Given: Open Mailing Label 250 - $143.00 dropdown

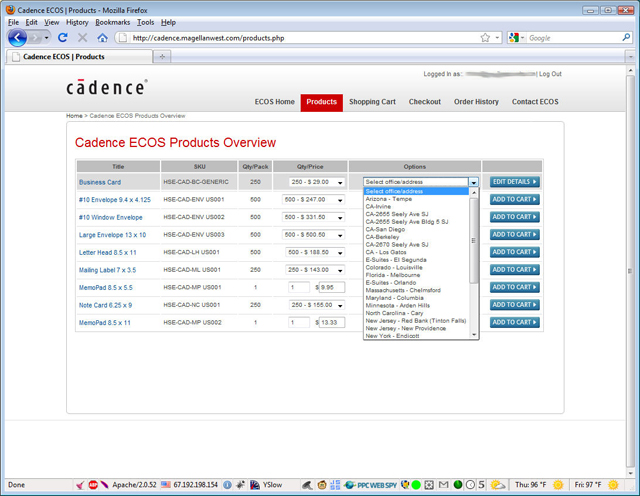Looking at the screenshot, I should point(315,270).
